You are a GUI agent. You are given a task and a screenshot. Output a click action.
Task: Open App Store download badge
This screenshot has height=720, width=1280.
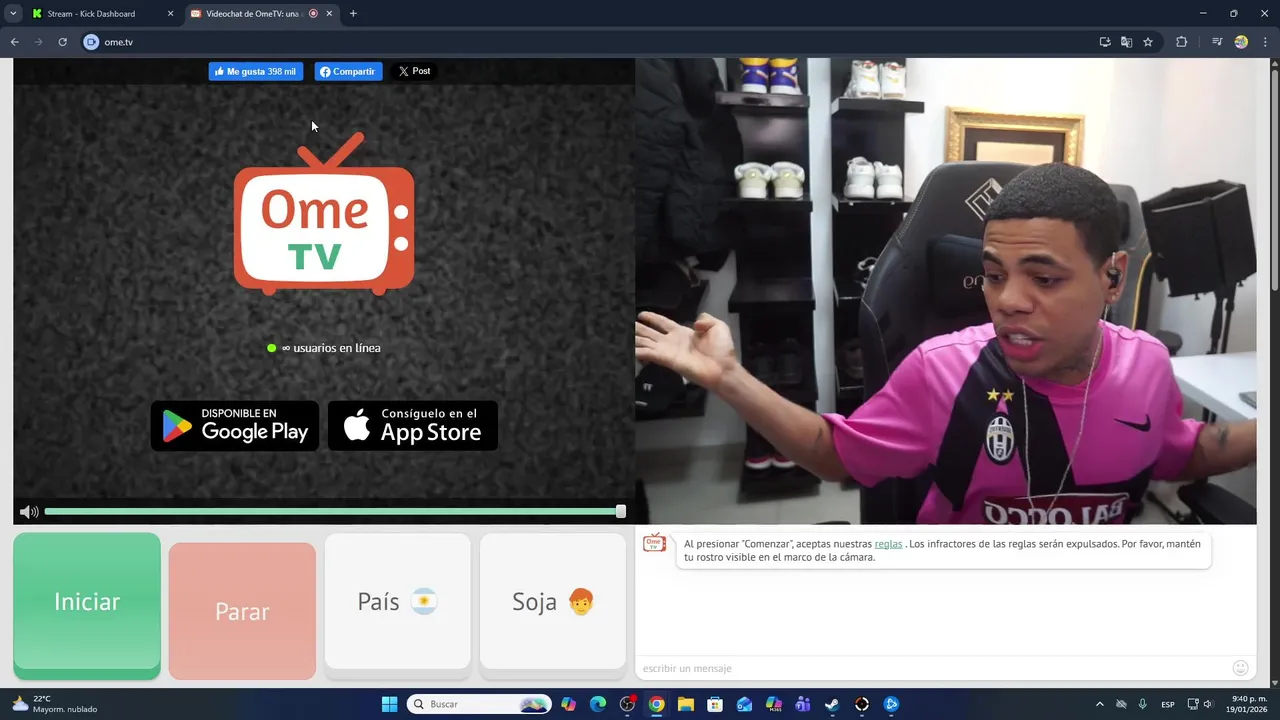[x=413, y=426]
